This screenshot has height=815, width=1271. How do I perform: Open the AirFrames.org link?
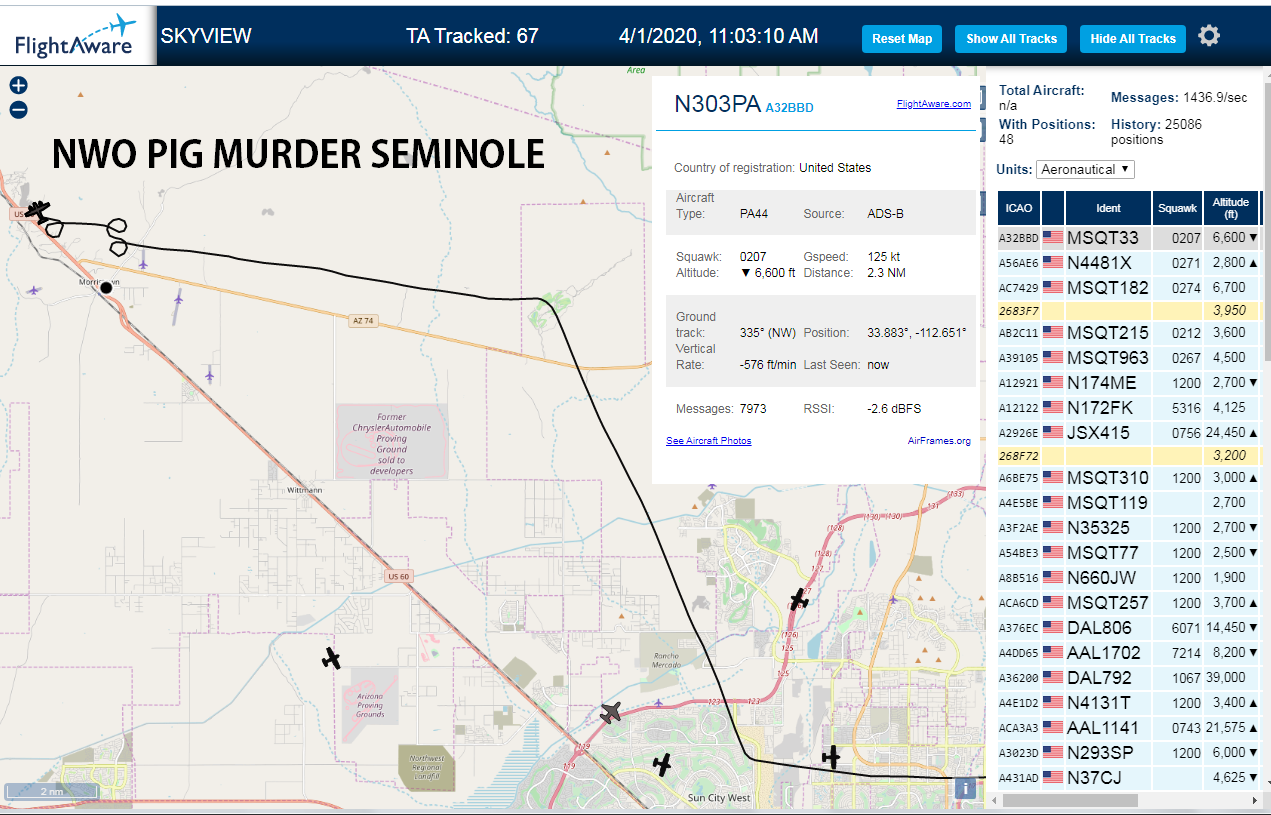point(939,441)
